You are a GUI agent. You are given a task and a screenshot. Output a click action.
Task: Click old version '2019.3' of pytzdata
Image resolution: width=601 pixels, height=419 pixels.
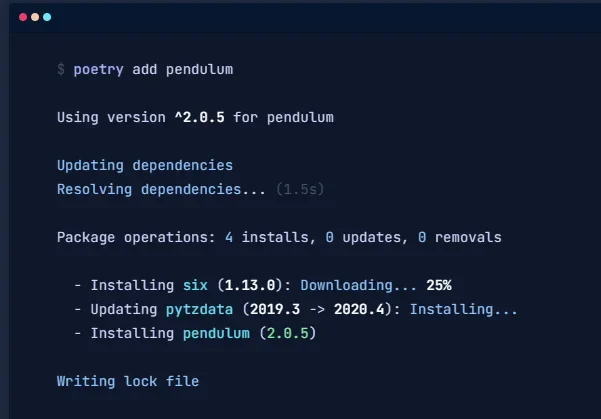(x=275, y=309)
